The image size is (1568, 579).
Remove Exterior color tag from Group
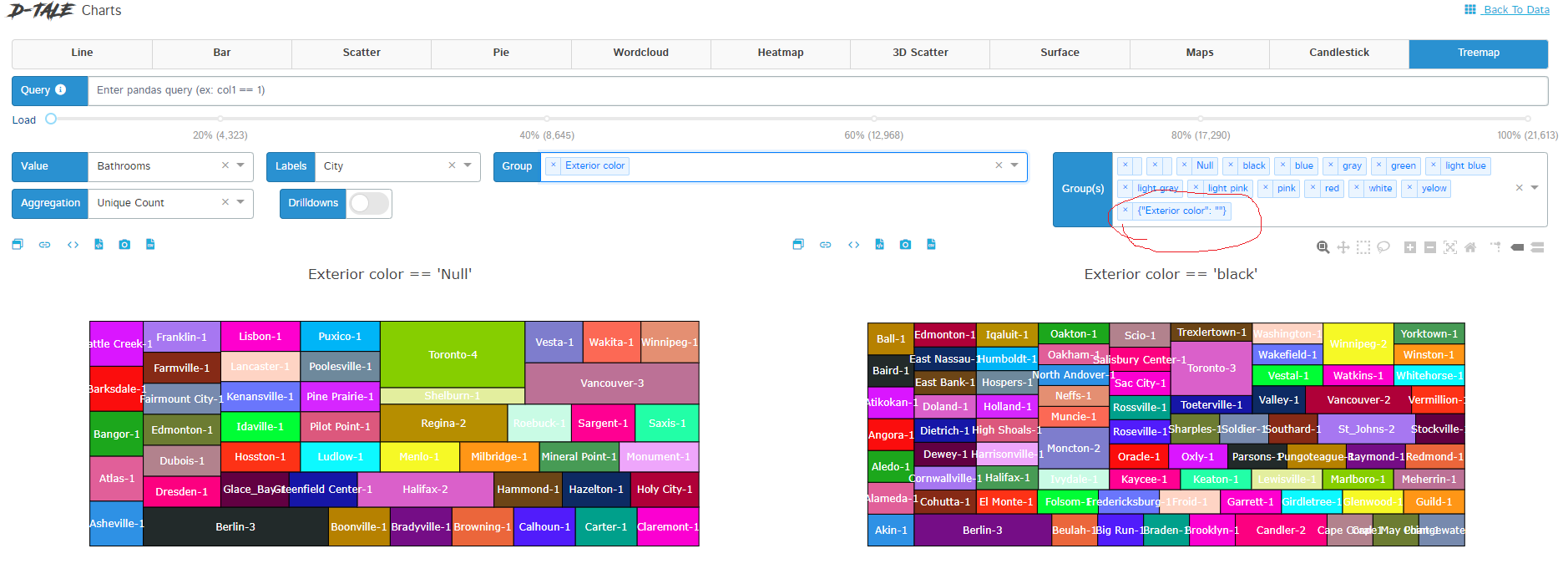pos(554,165)
